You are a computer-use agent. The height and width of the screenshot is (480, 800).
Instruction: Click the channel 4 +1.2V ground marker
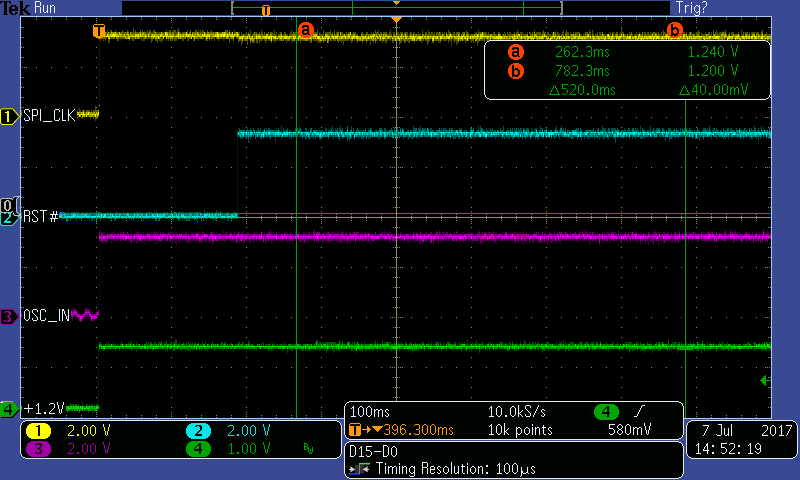click(x=9, y=409)
